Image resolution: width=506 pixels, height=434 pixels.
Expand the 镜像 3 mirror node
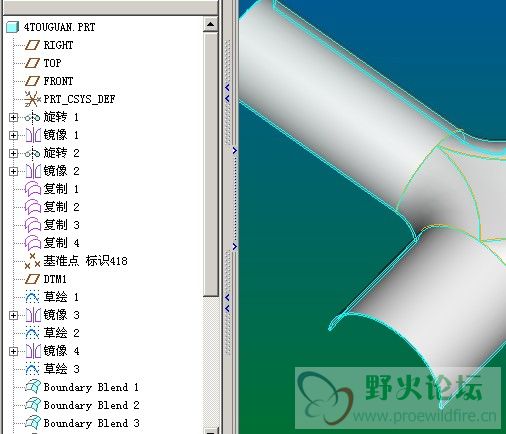[13, 315]
